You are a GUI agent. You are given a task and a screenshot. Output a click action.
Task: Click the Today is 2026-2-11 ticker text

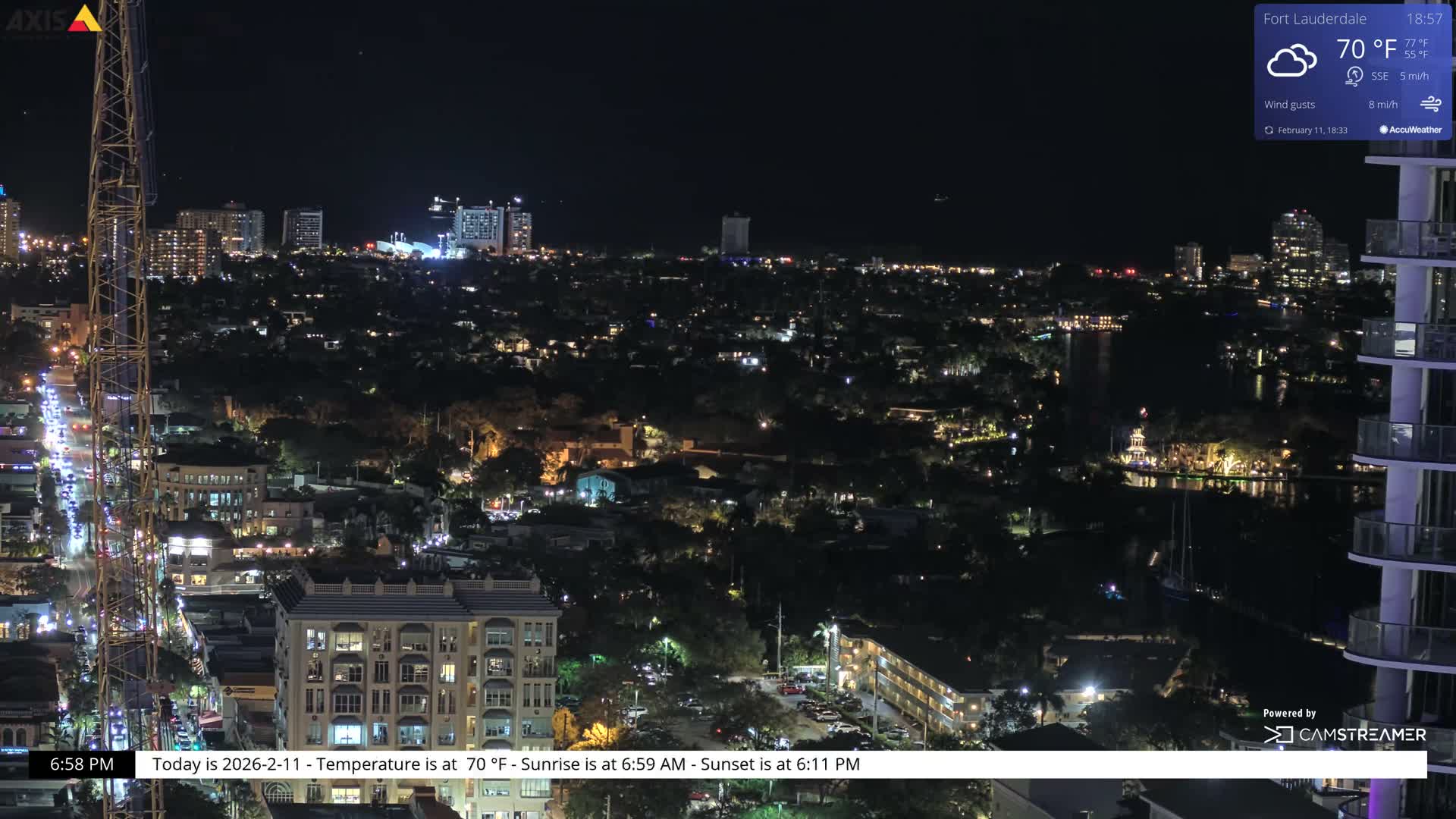point(227,764)
